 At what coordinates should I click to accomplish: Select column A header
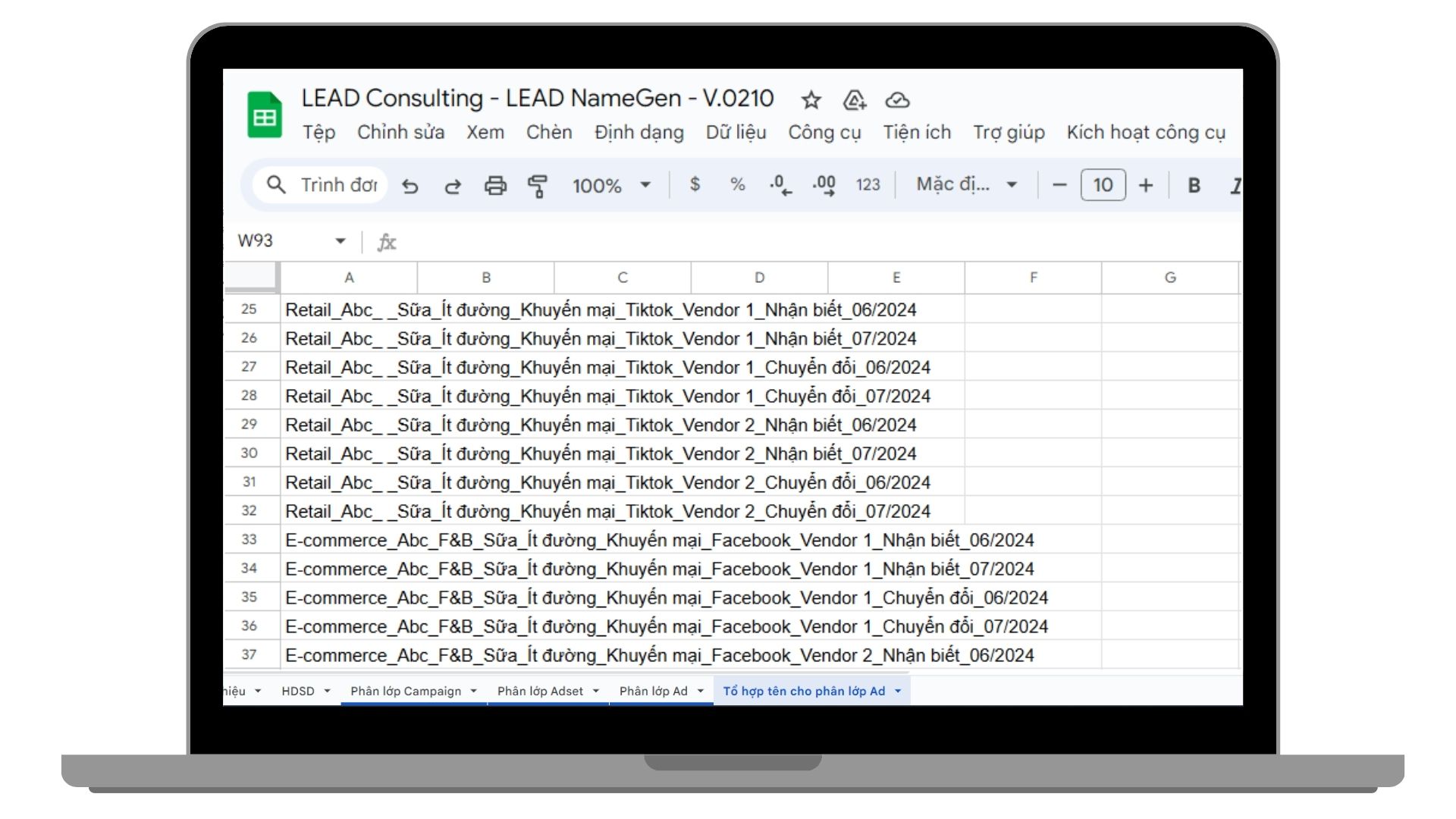click(x=349, y=278)
